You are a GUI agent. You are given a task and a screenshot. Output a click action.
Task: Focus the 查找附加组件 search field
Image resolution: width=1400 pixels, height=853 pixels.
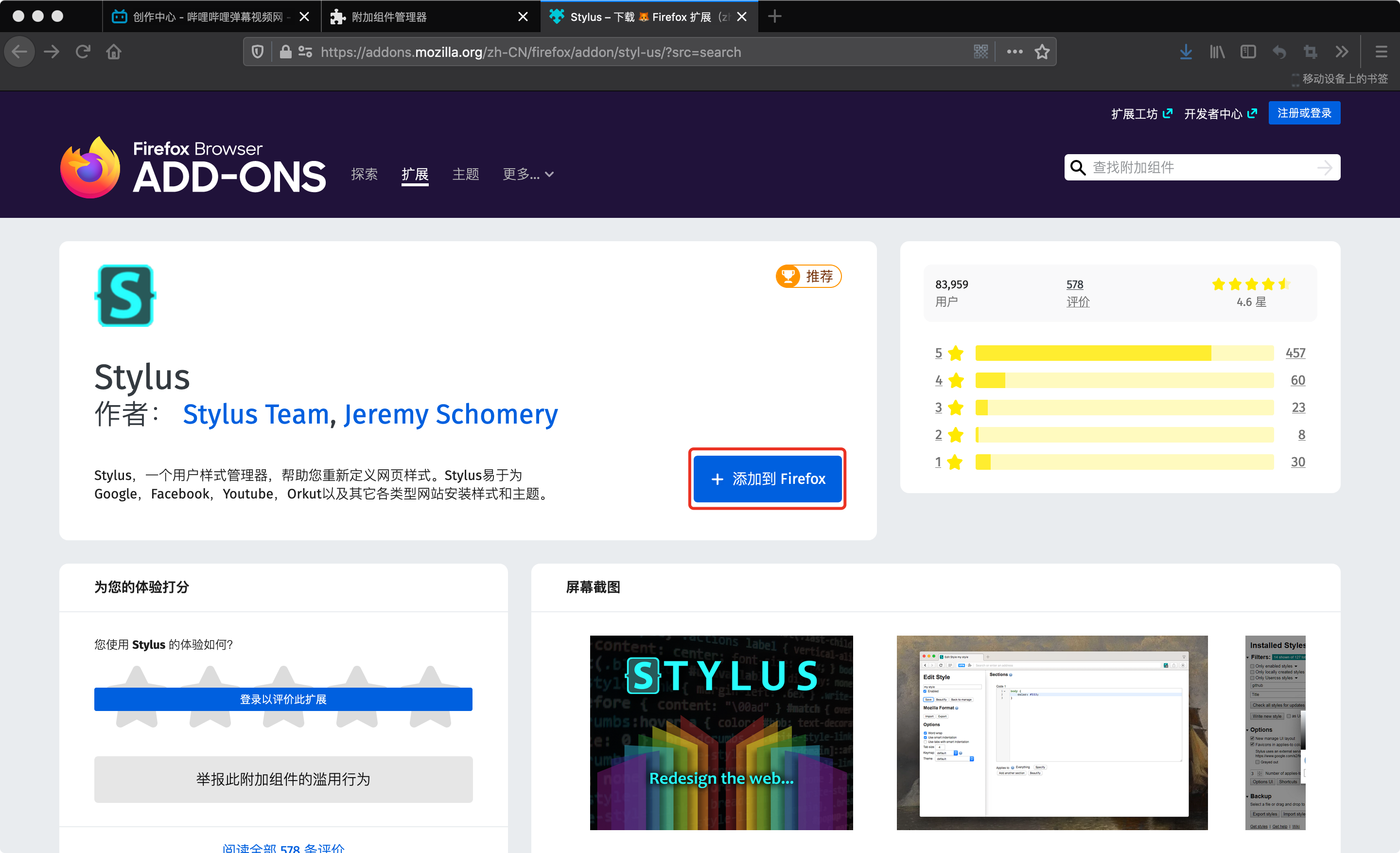(1202, 167)
